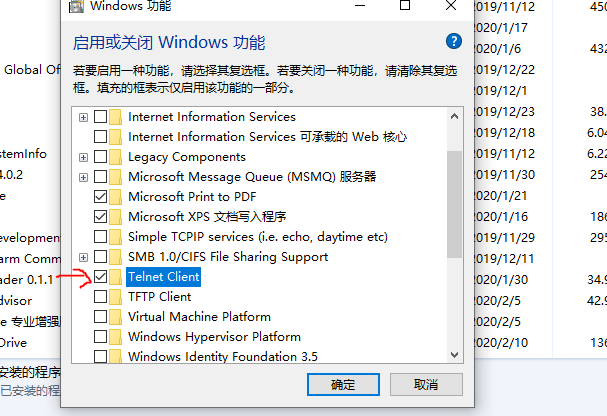Click the Legacy Components folder icon
The height and width of the screenshot is (416, 607).
115,157
